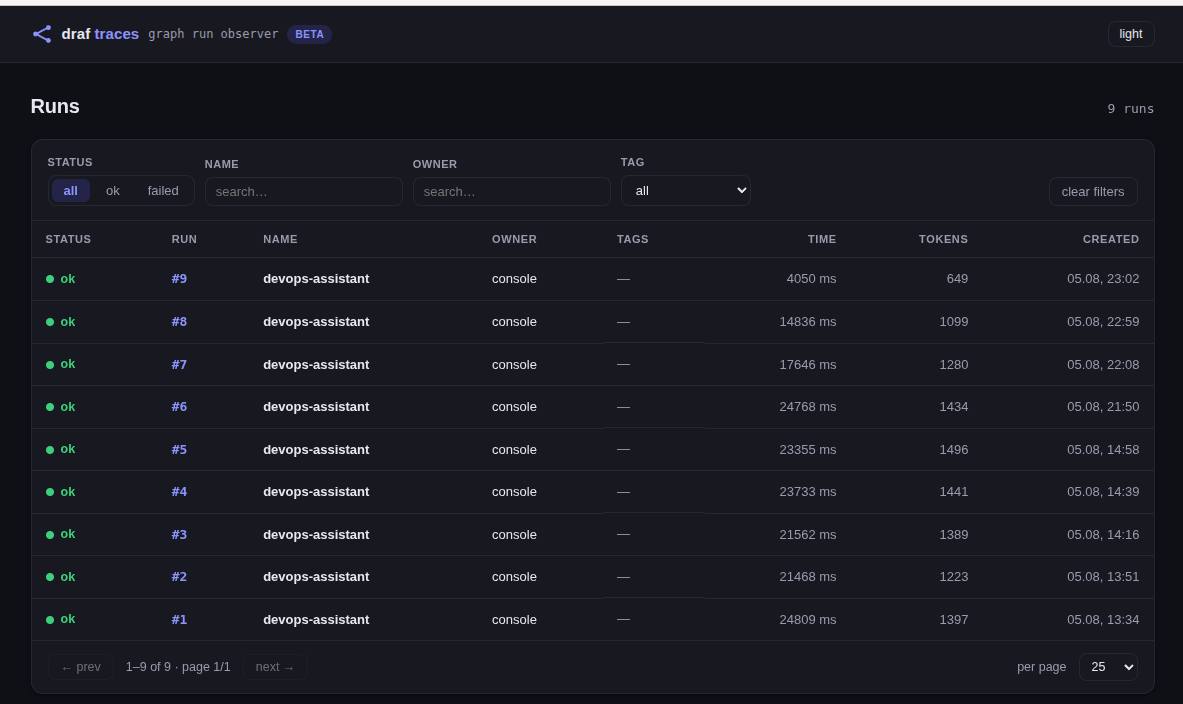1183x704 pixels.
Task: Open run #7 link
Action: click(x=179, y=364)
